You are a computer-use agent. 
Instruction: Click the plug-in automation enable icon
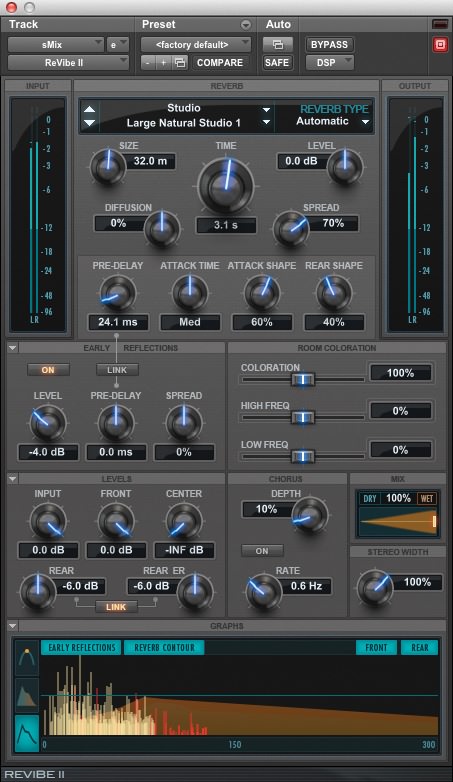click(x=278, y=44)
